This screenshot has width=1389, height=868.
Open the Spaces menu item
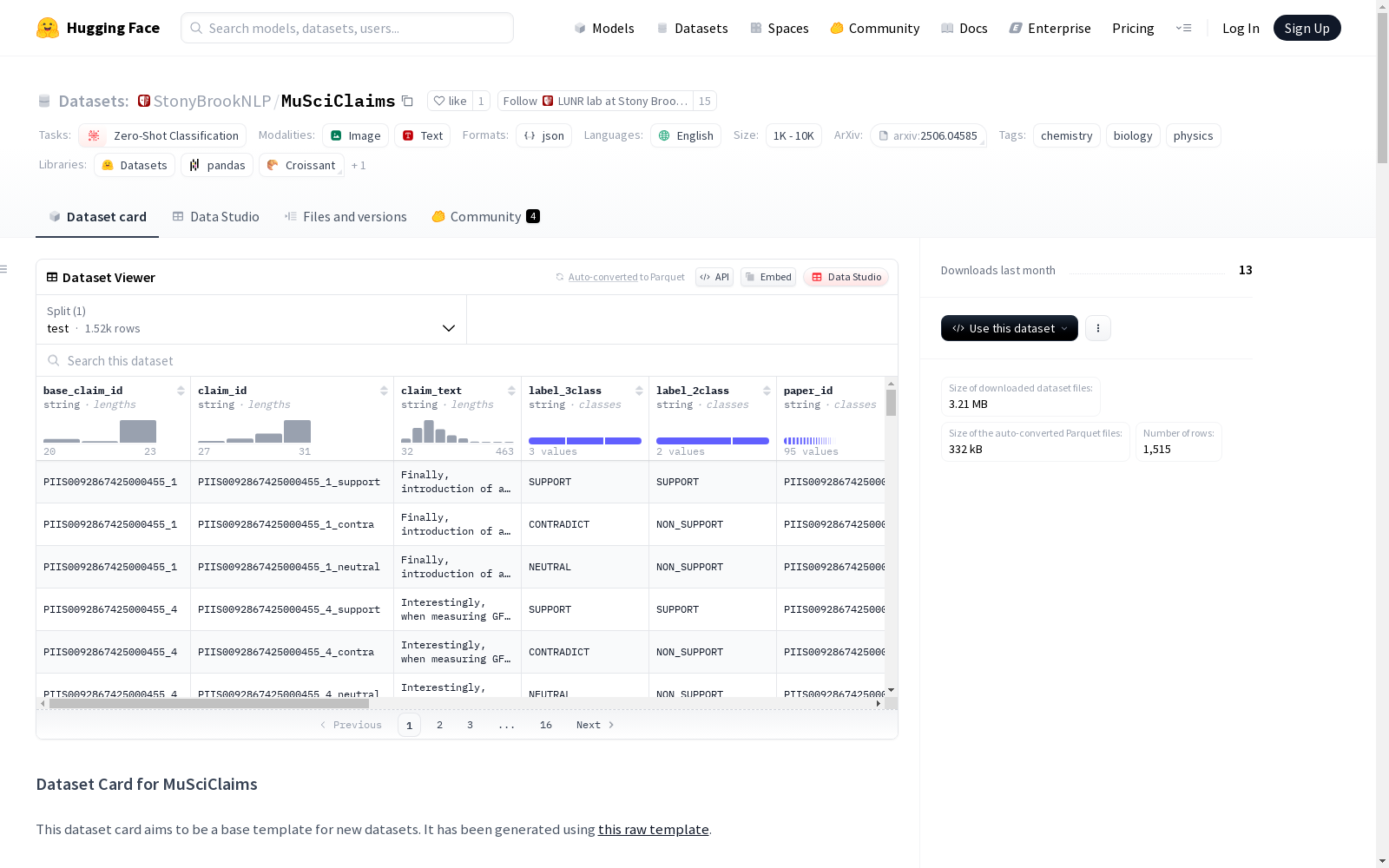[x=780, y=28]
